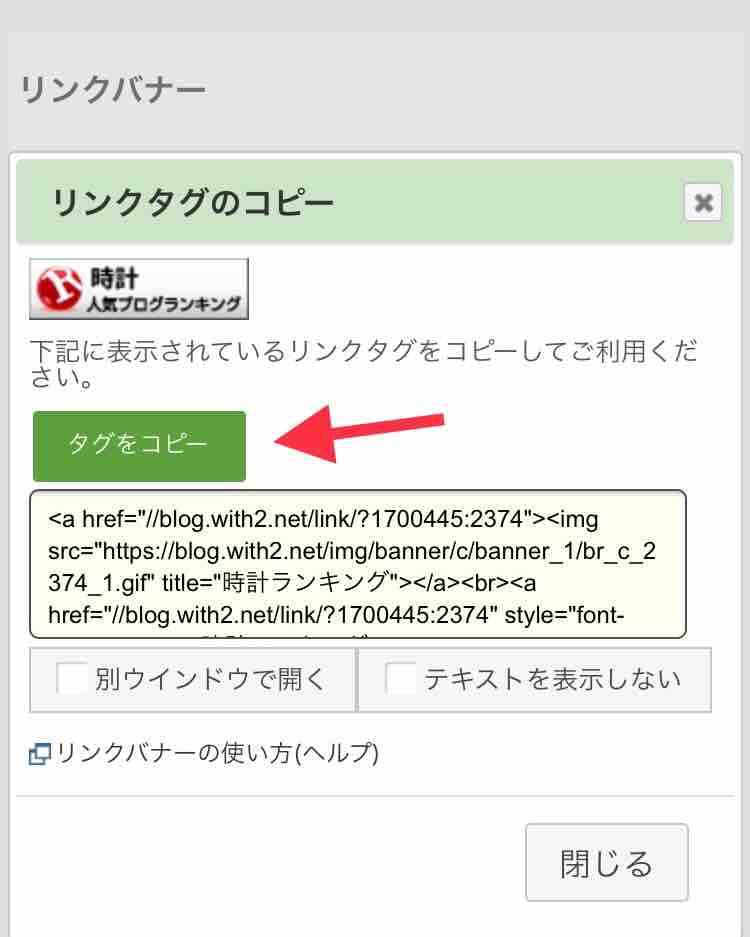Click the タグをコピー green button
The height and width of the screenshot is (937, 750).
139,446
